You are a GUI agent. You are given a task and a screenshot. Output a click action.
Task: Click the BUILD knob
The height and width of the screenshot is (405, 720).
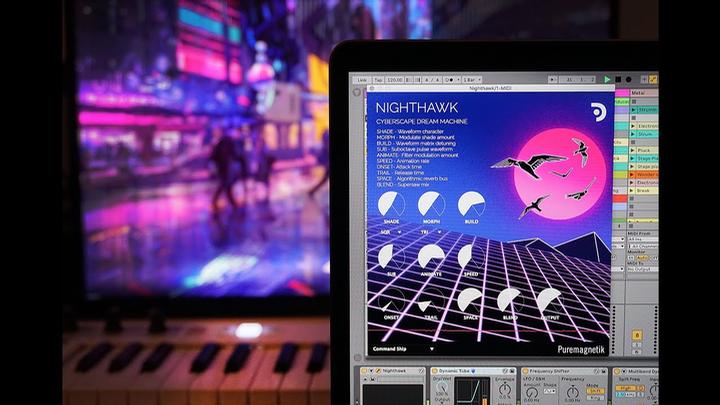471,204
